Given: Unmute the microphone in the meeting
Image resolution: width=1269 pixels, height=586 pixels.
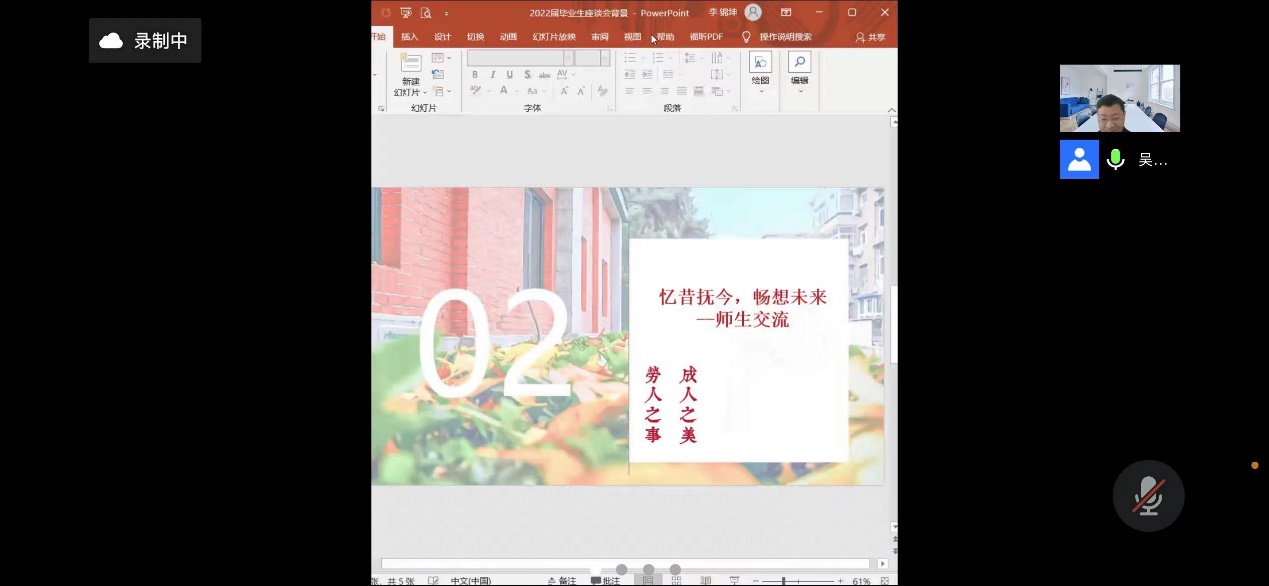Looking at the screenshot, I should pyautogui.click(x=1148, y=496).
